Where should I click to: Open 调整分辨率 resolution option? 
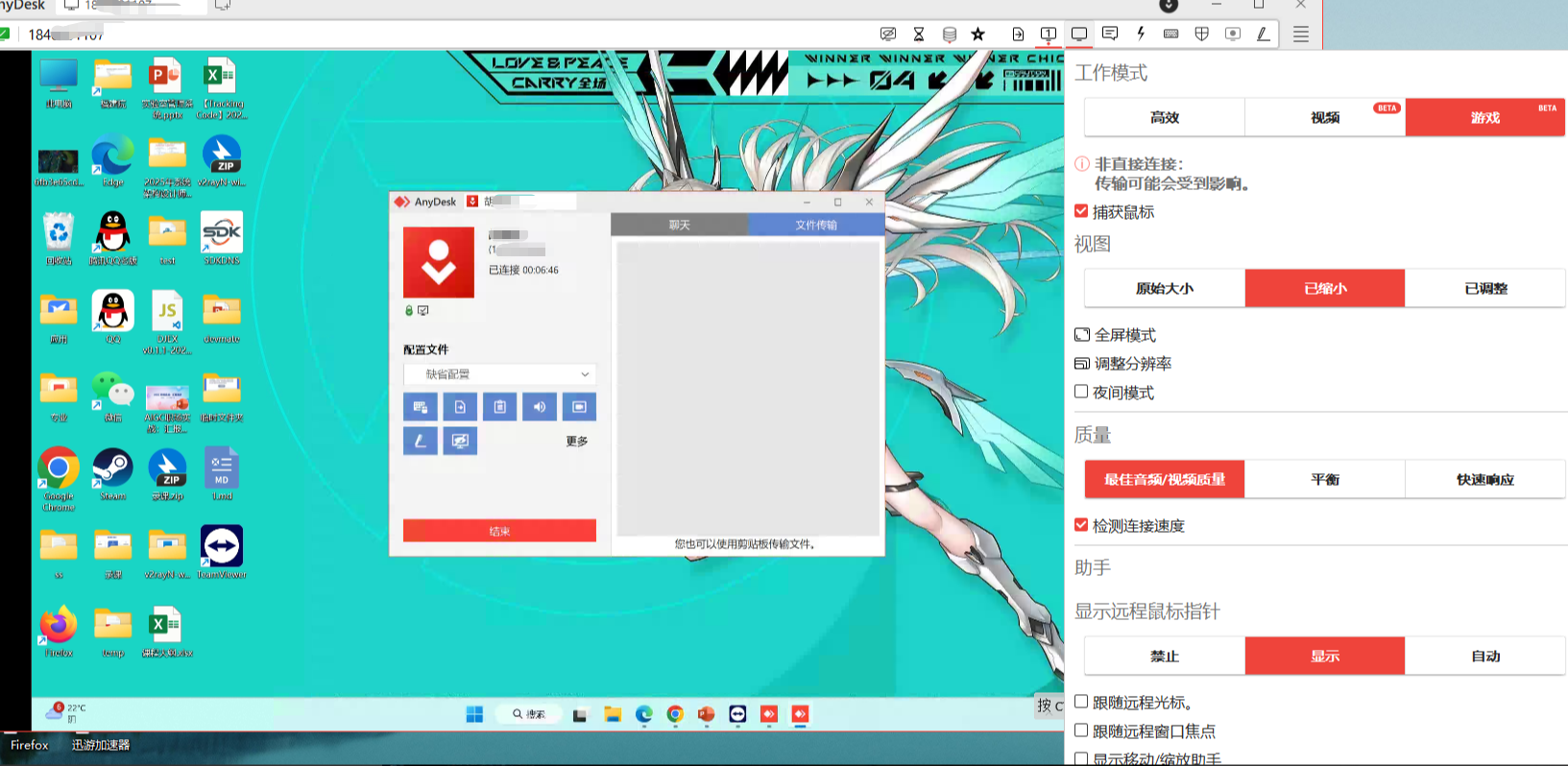pos(1122,364)
